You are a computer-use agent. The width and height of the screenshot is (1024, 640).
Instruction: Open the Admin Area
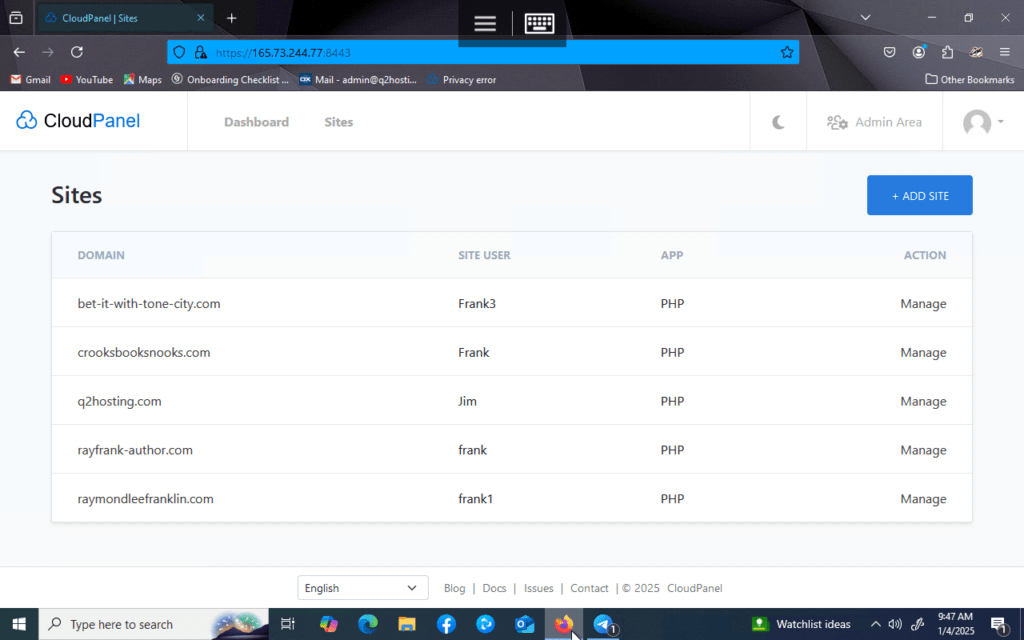click(x=874, y=122)
